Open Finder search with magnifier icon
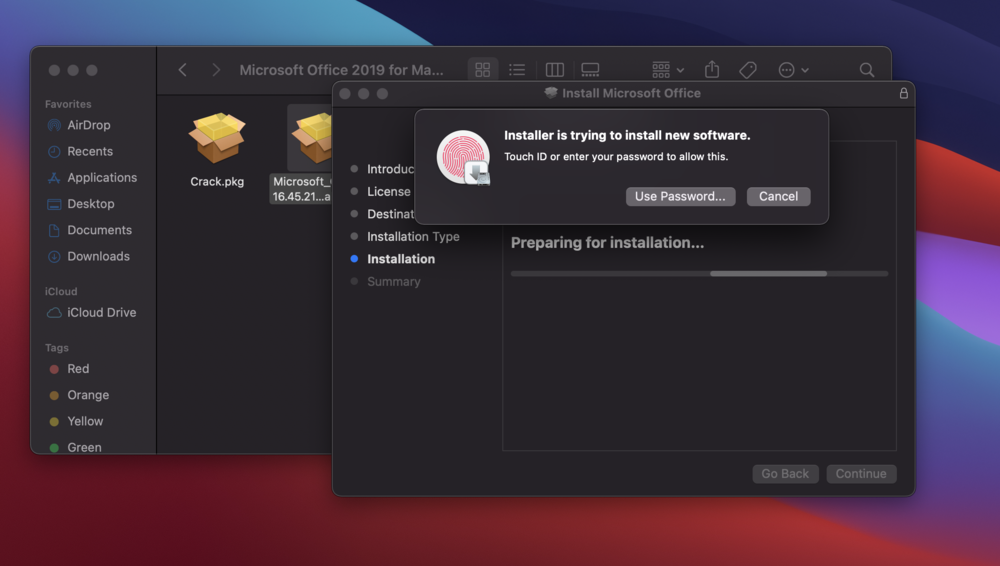The image size is (1000, 566). pos(867,70)
